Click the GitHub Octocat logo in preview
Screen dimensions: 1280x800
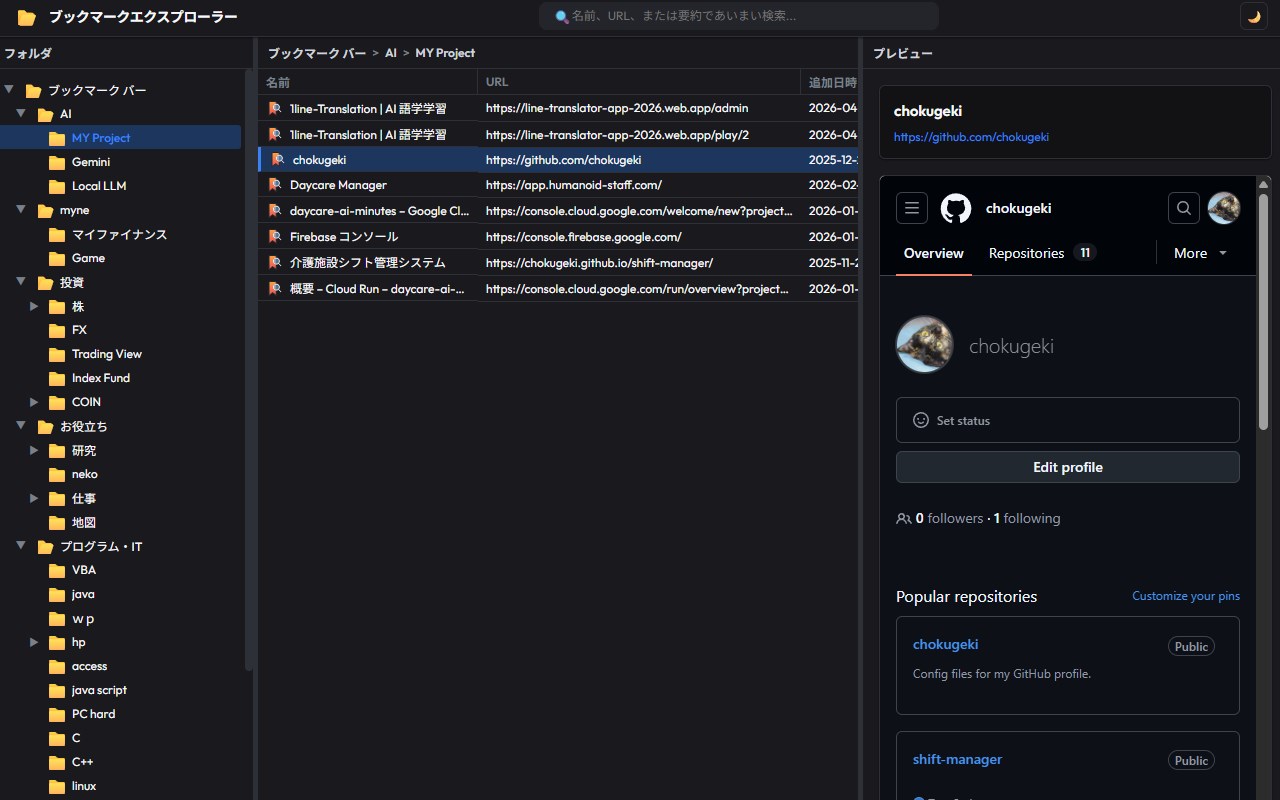pyautogui.click(x=956, y=208)
